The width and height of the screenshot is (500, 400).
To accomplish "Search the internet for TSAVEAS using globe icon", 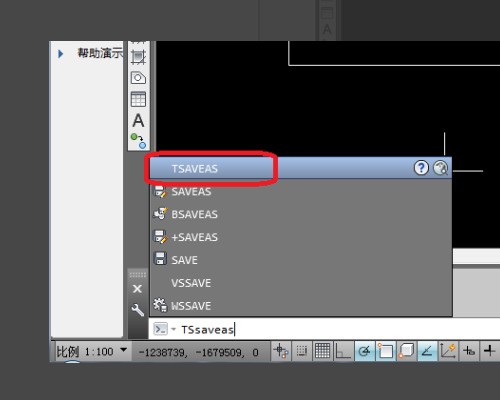I will (x=440, y=168).
